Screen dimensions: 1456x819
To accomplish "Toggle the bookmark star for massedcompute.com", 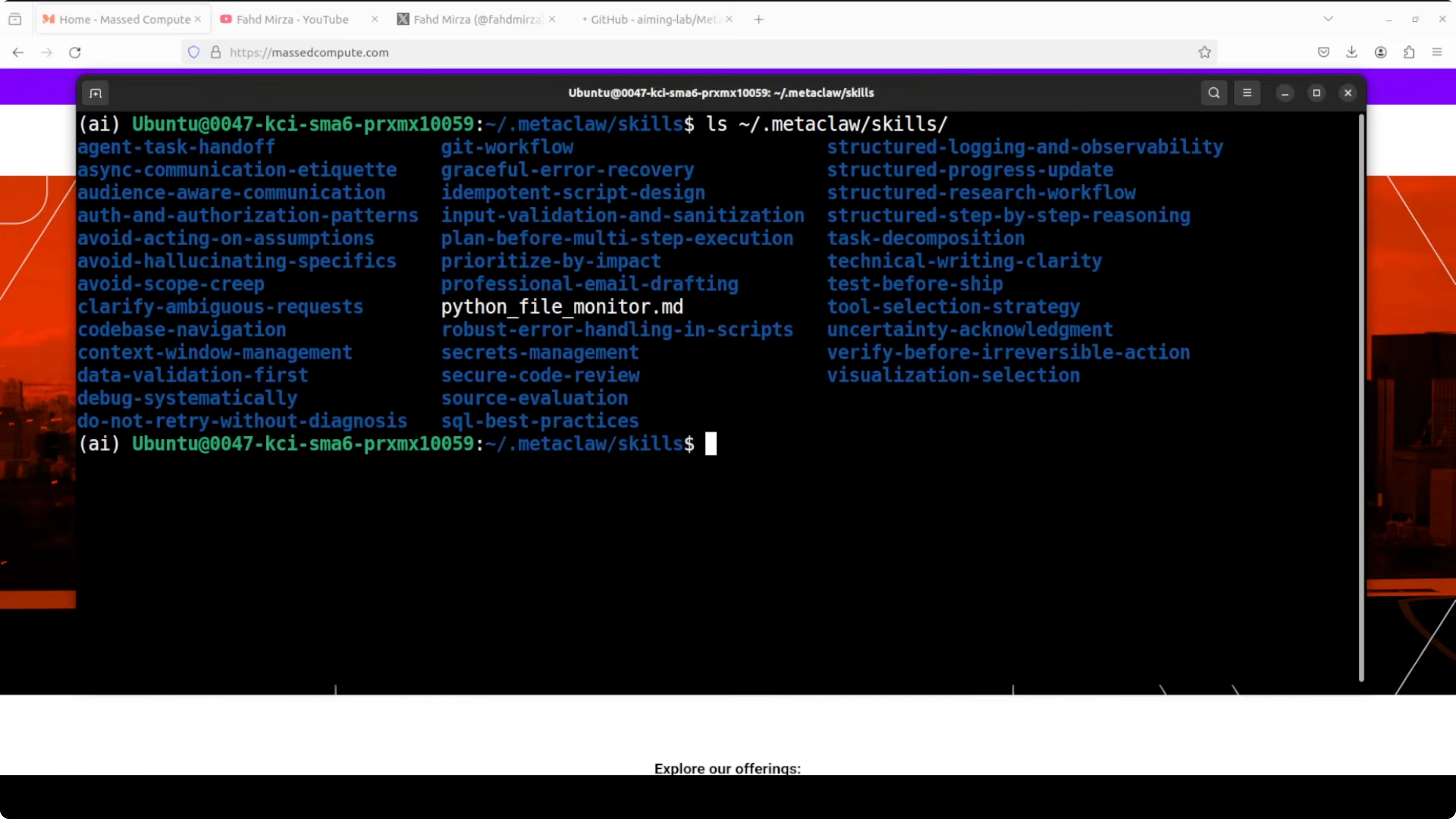I will coord(1204,52).
